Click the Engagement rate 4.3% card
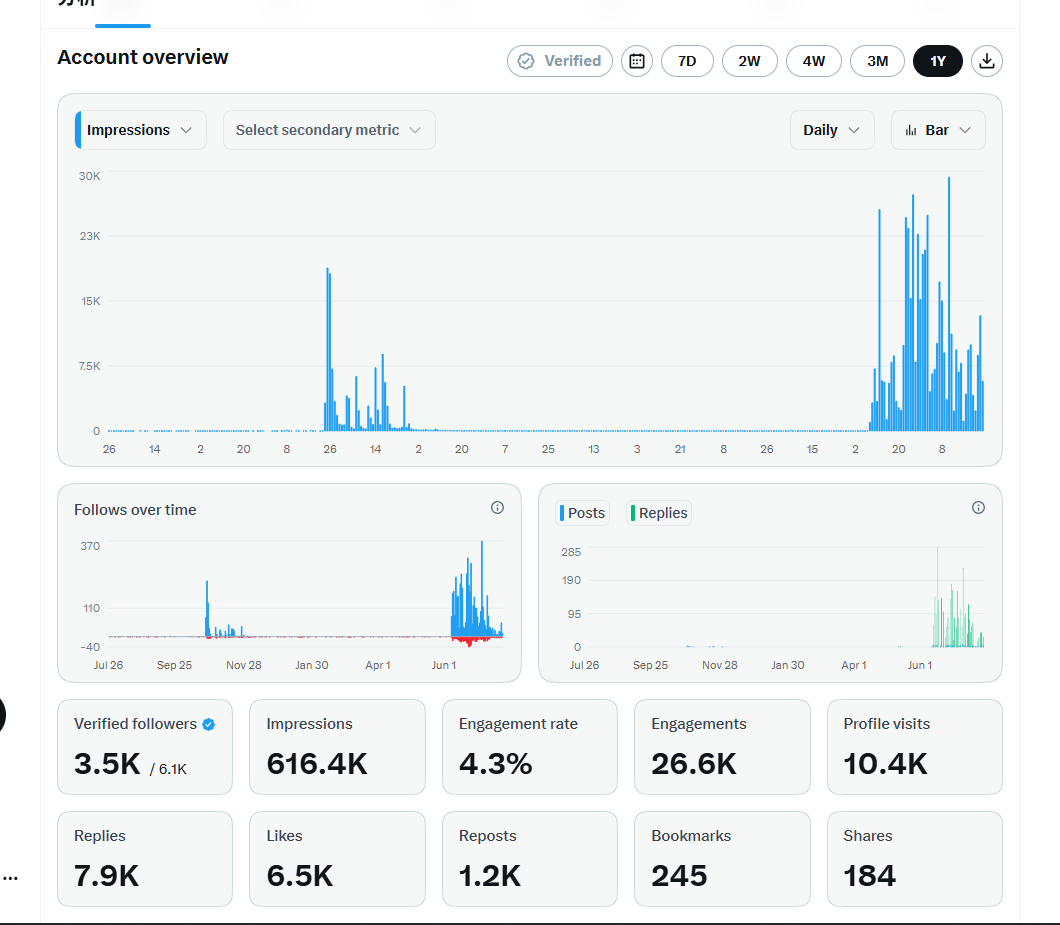 point(530,747)
